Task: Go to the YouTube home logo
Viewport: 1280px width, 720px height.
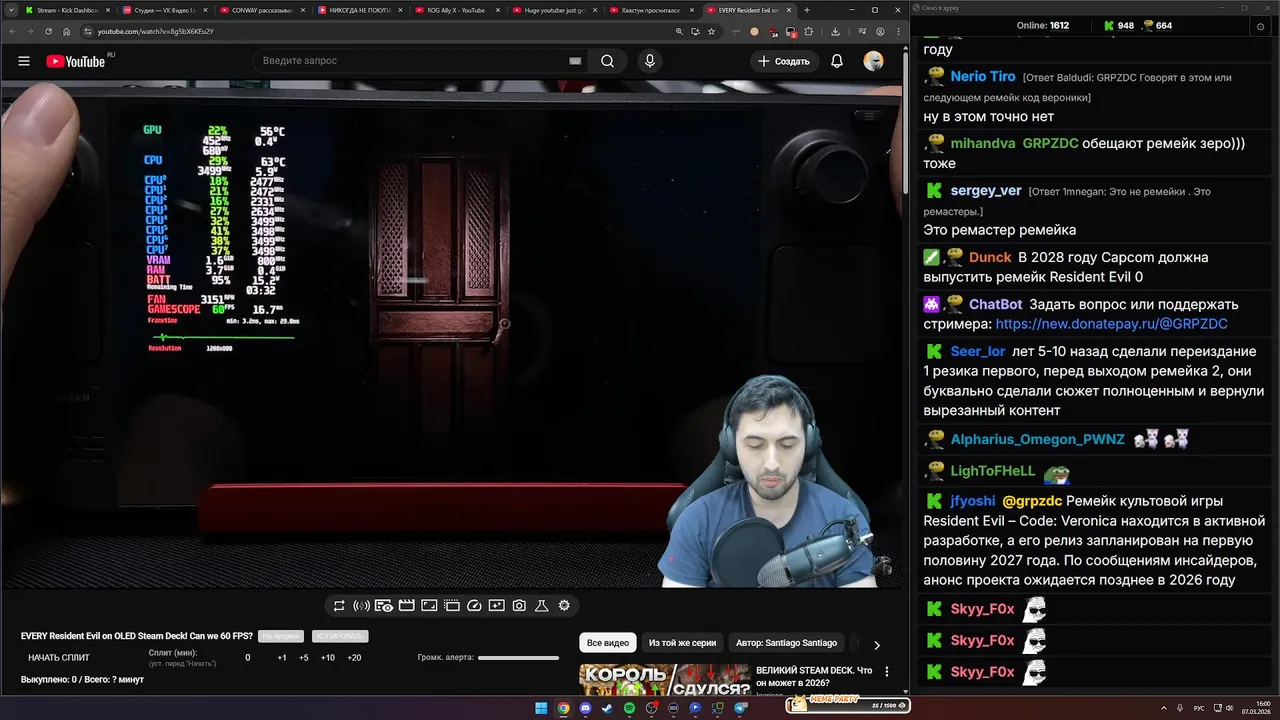Action: (76, 61)
